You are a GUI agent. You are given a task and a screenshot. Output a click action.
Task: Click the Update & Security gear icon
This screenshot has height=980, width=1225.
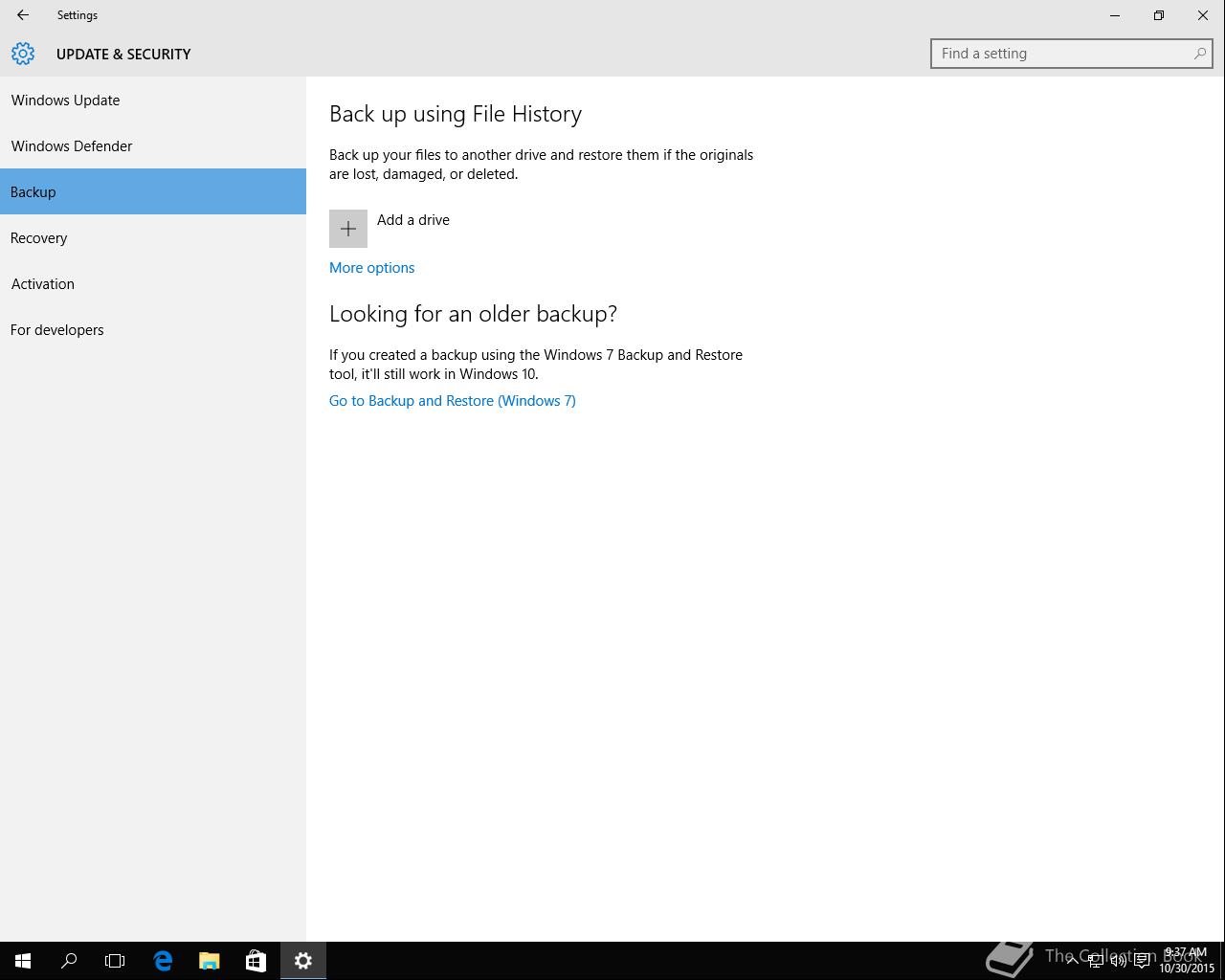(x=23, y=54)
